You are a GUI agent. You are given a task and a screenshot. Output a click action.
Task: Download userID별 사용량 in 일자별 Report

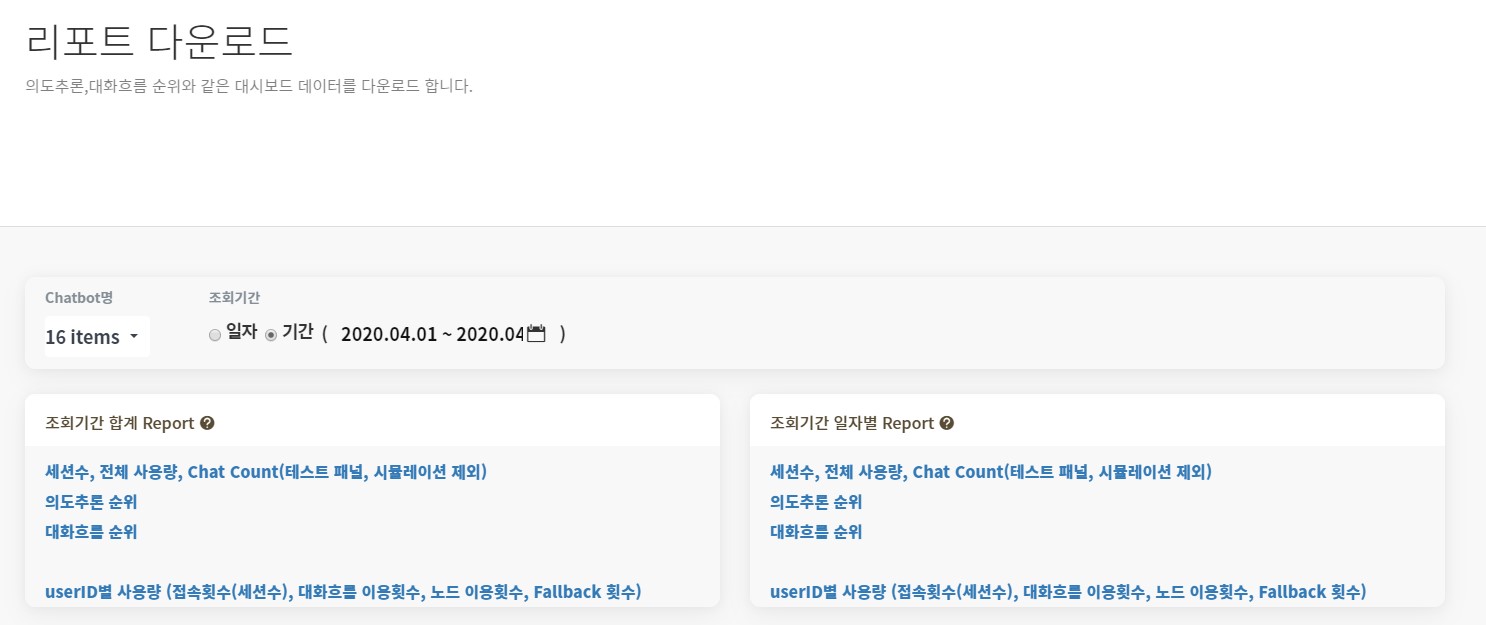coord(1068,592)
